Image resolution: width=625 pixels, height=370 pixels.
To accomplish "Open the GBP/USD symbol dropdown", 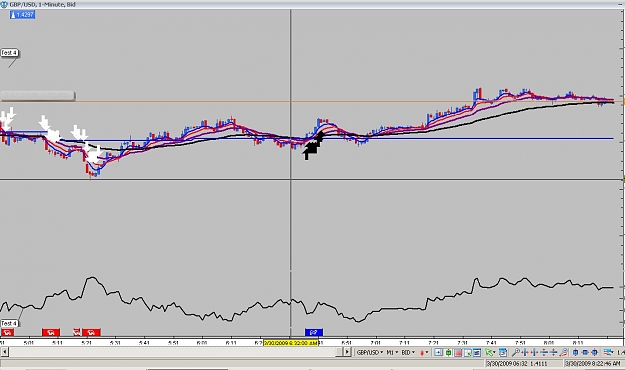I will click(370, 352).
